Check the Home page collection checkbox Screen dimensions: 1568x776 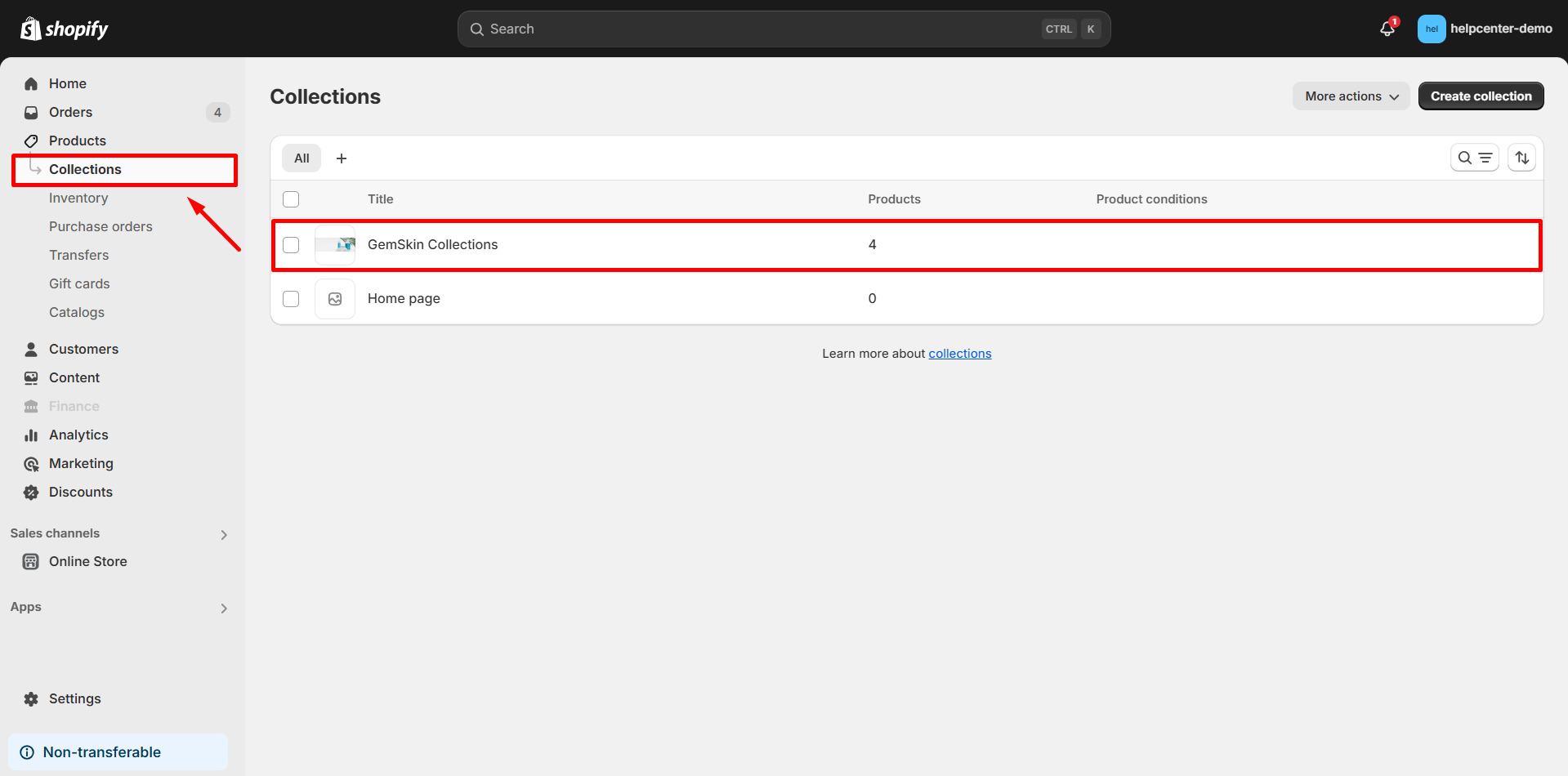[291, 299]
